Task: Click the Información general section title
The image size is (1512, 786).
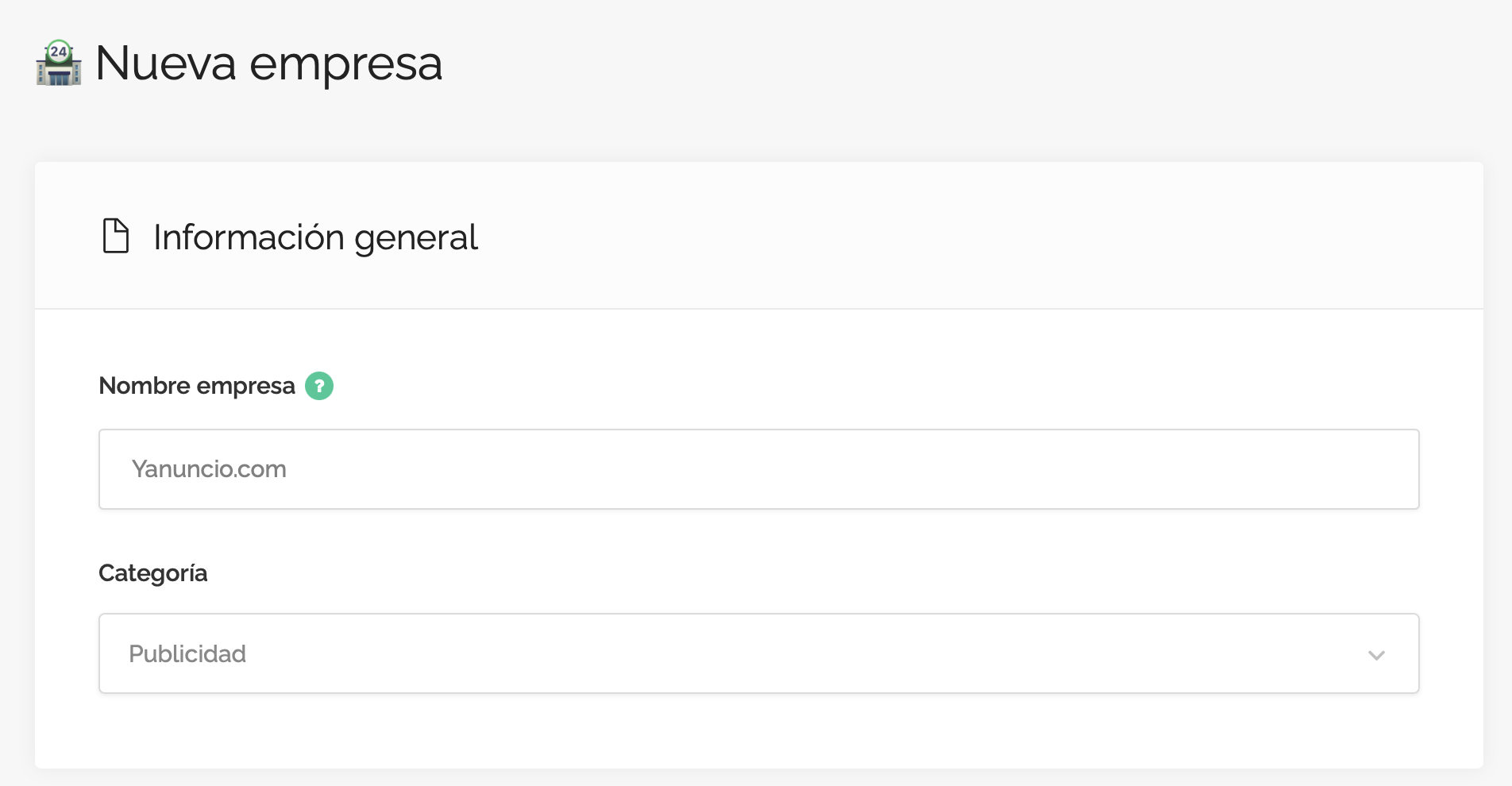Action: coord(315,237)
